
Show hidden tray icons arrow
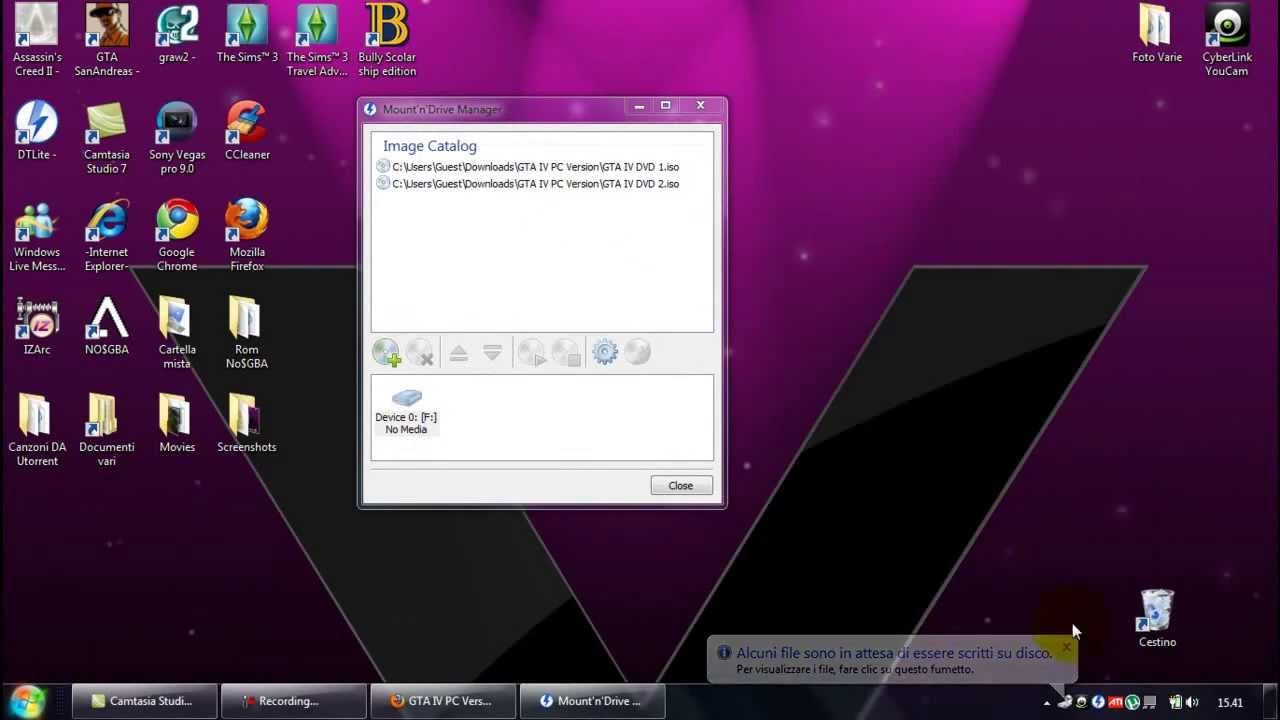[1047, 703]
